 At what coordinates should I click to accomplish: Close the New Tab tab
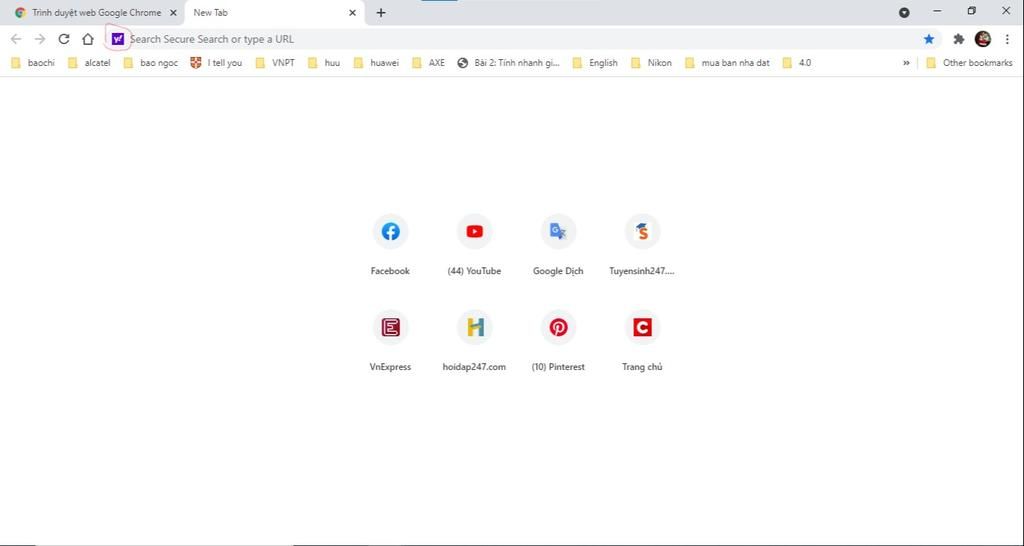pyautogui.click(x=353, y=12)
